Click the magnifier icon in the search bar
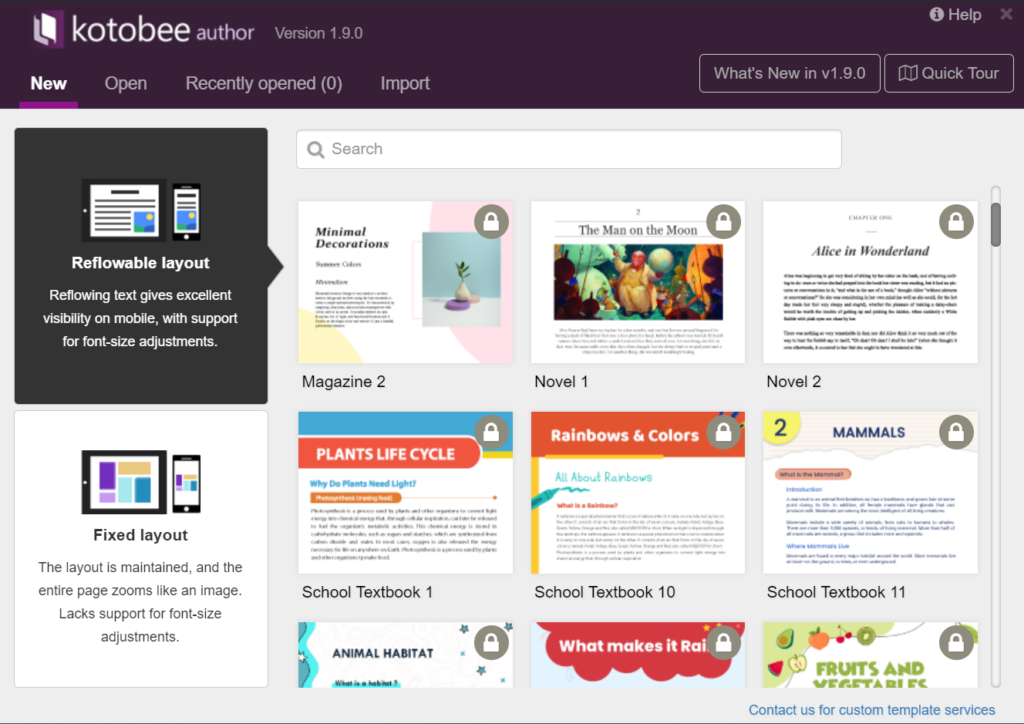The height and width of the screenshot is (724, 1024). point(315,148)
